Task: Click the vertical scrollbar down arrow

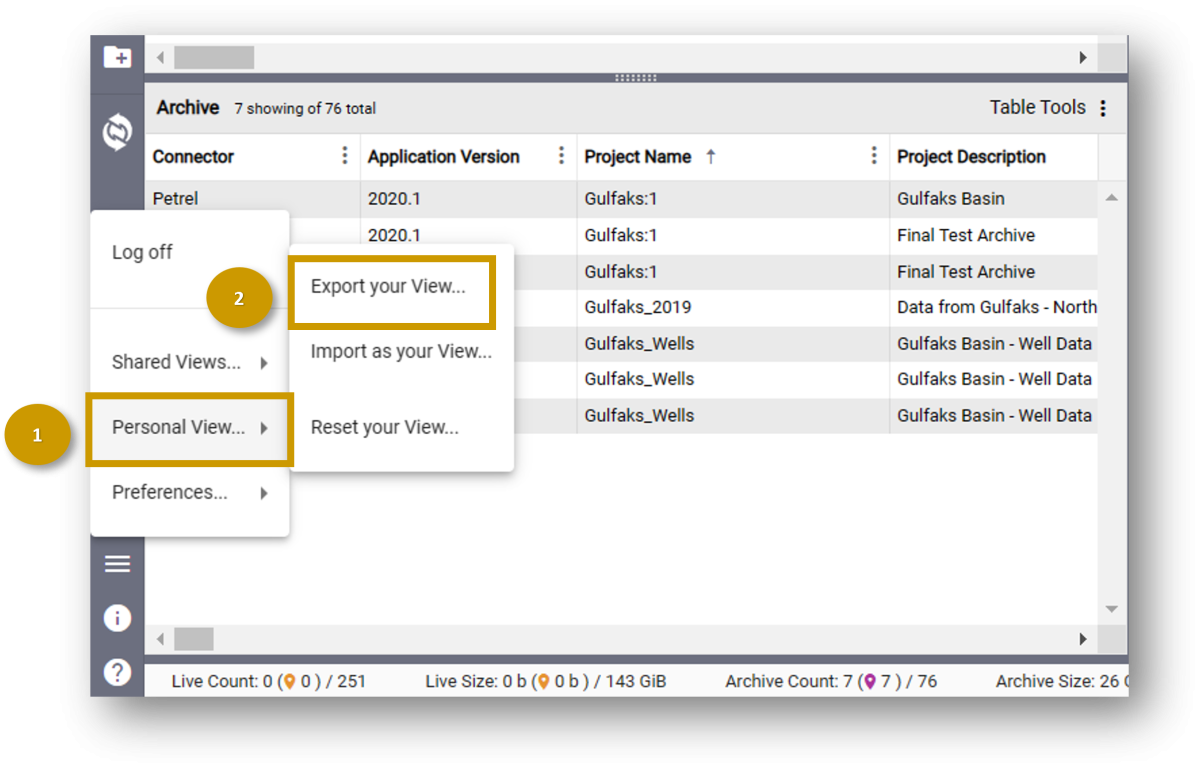Action: point(1112,607)
